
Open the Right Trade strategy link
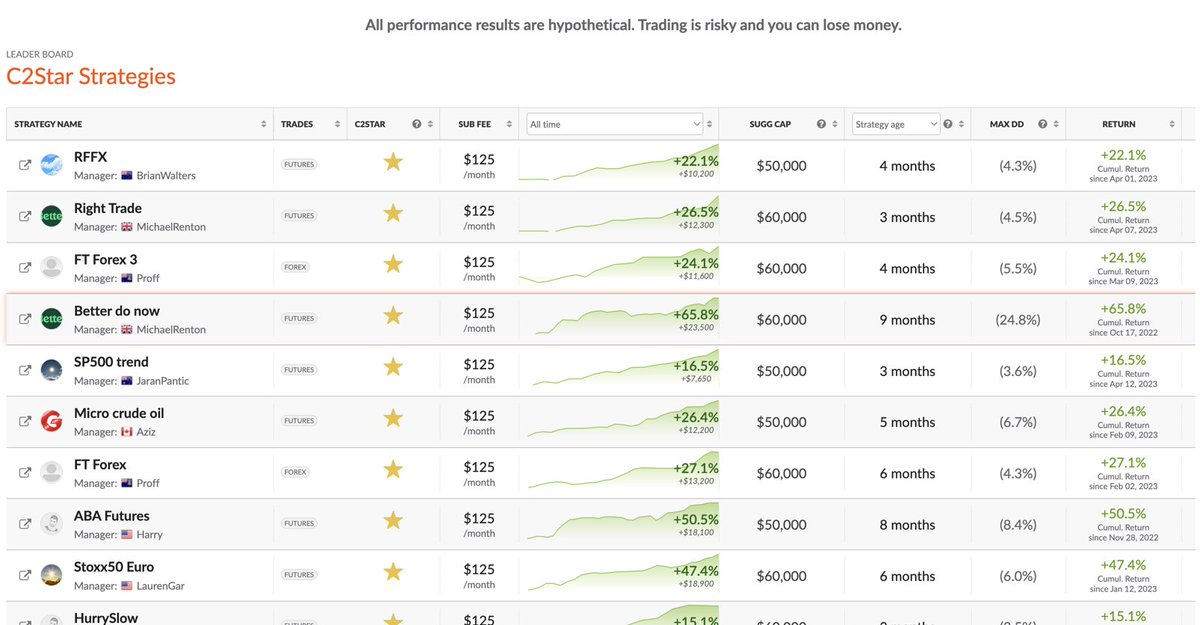tap(108, 208)
